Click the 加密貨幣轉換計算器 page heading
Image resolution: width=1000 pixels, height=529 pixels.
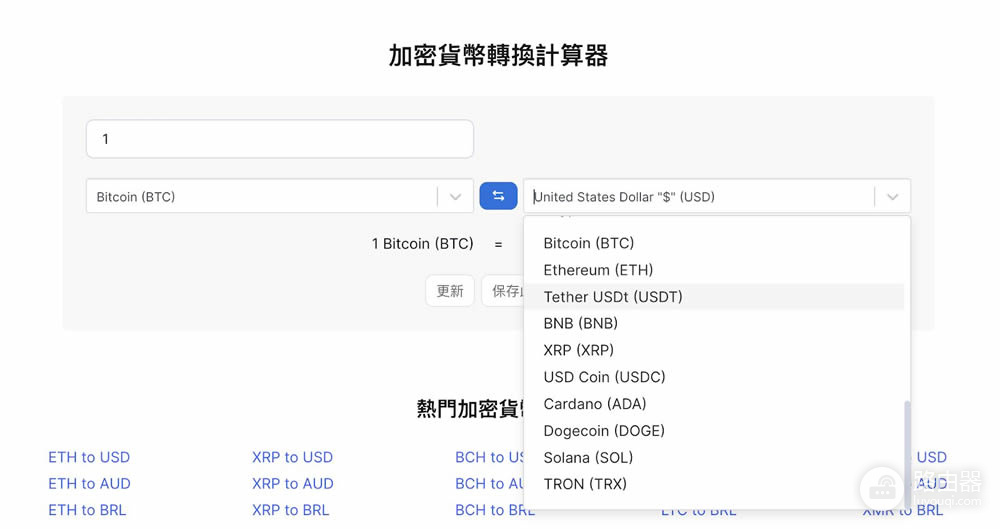(498, 56)
